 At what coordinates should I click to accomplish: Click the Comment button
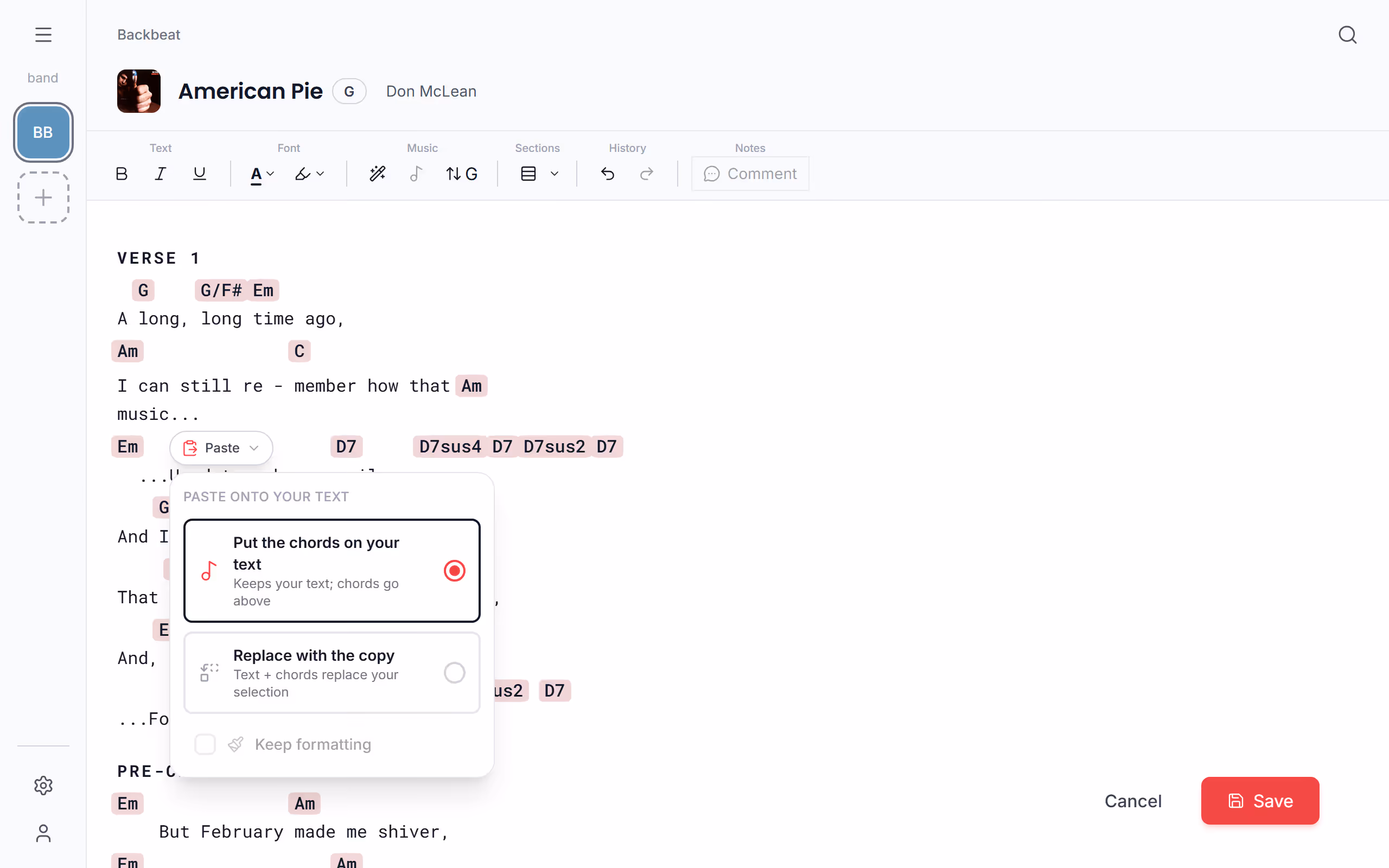750,174
